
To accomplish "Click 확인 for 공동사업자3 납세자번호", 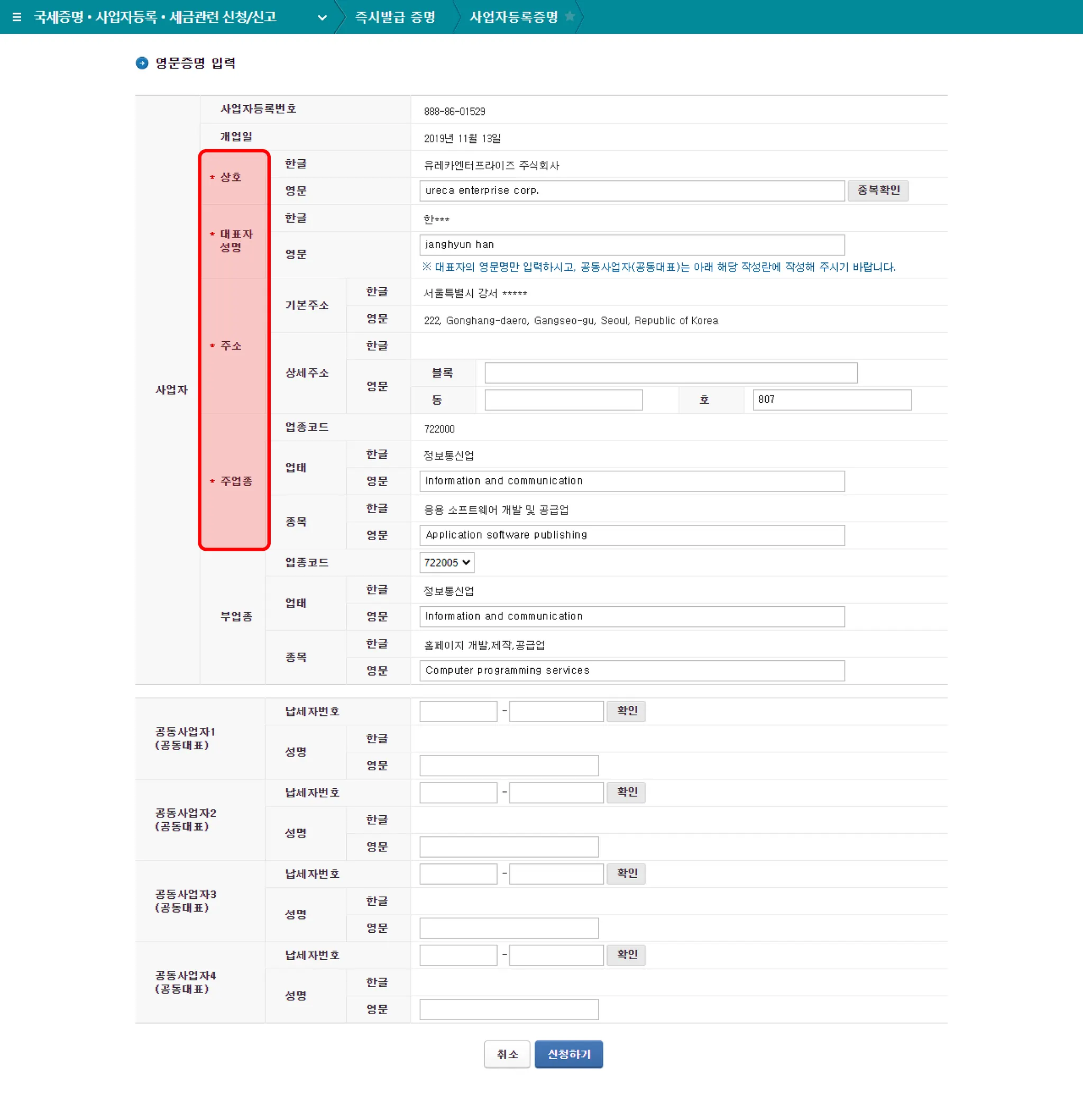I will click(626, 873).
